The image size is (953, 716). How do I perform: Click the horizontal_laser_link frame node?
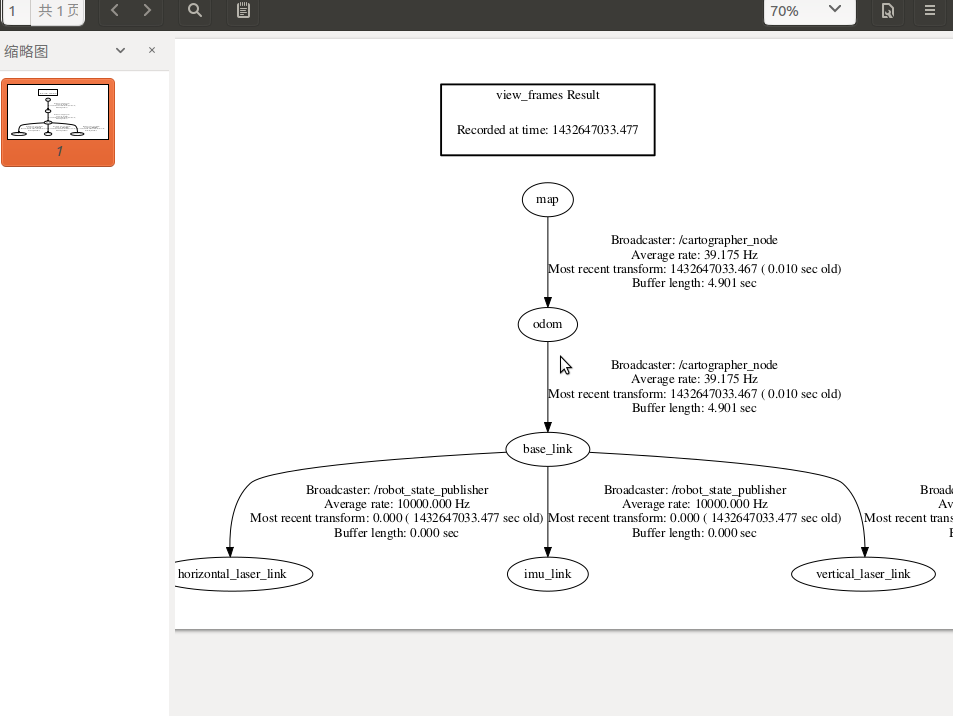pyautogui.click(x=243, y=574)
